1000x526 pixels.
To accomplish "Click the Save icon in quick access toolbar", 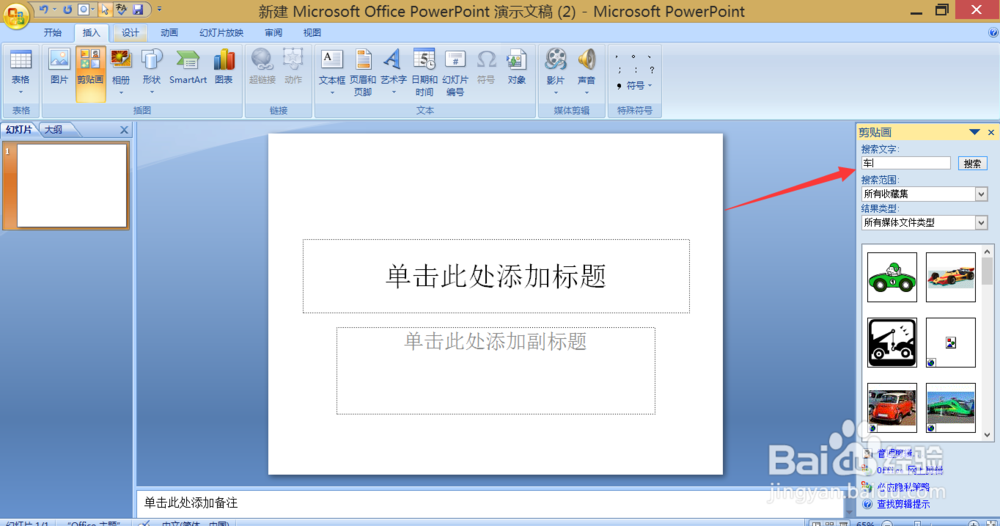I will (x=138, y=10).
